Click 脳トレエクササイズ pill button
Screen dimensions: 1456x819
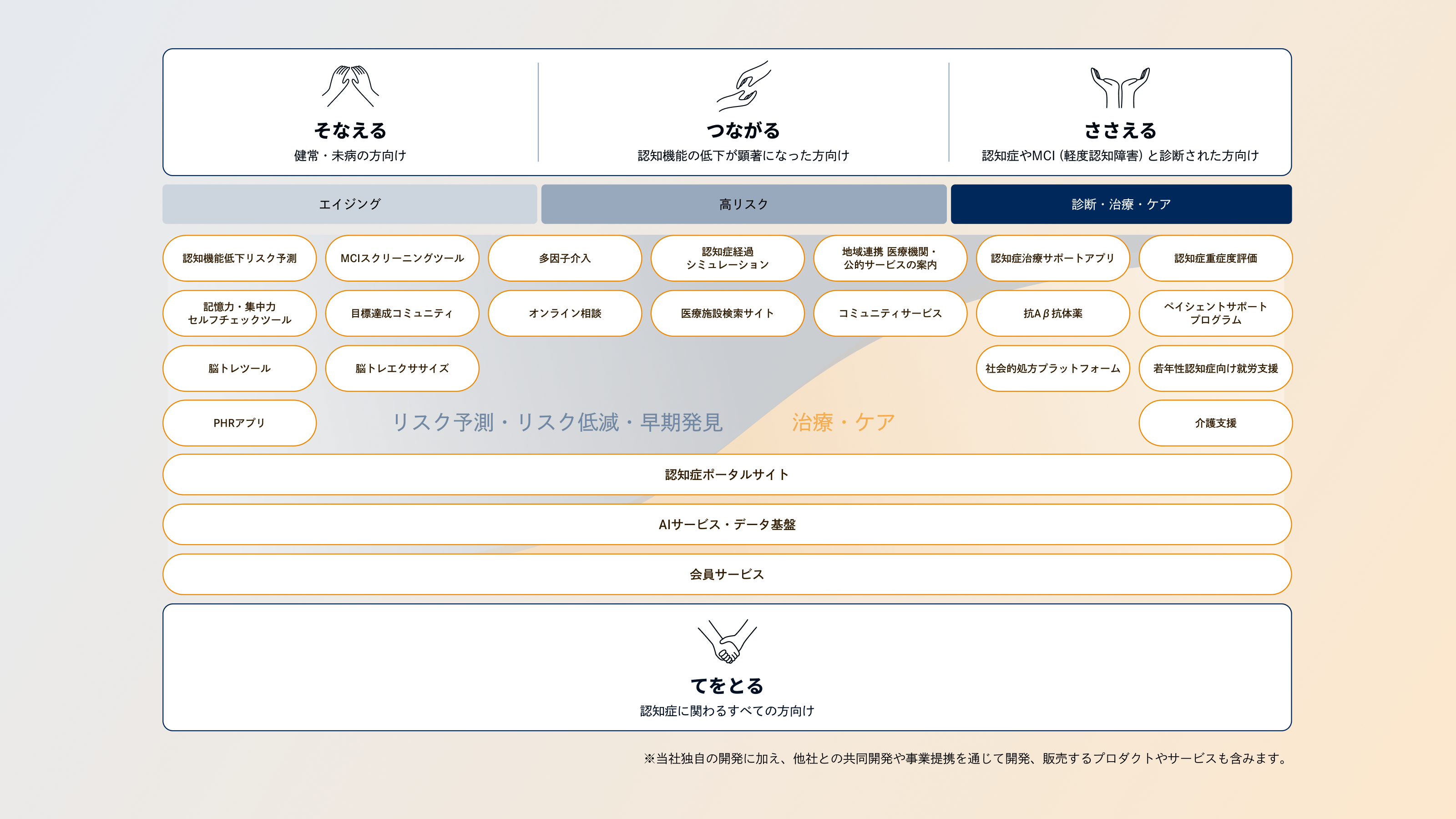(402, 368)
